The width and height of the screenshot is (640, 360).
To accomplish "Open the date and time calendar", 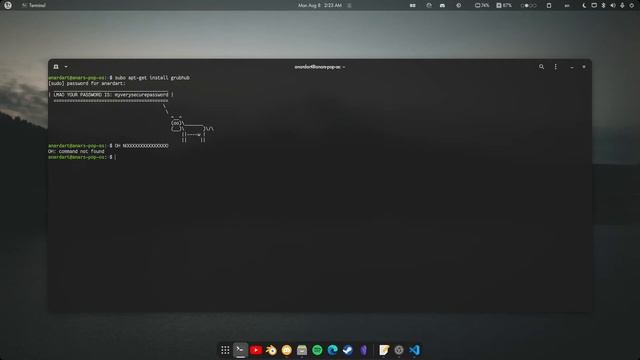I will click(320, 5).
